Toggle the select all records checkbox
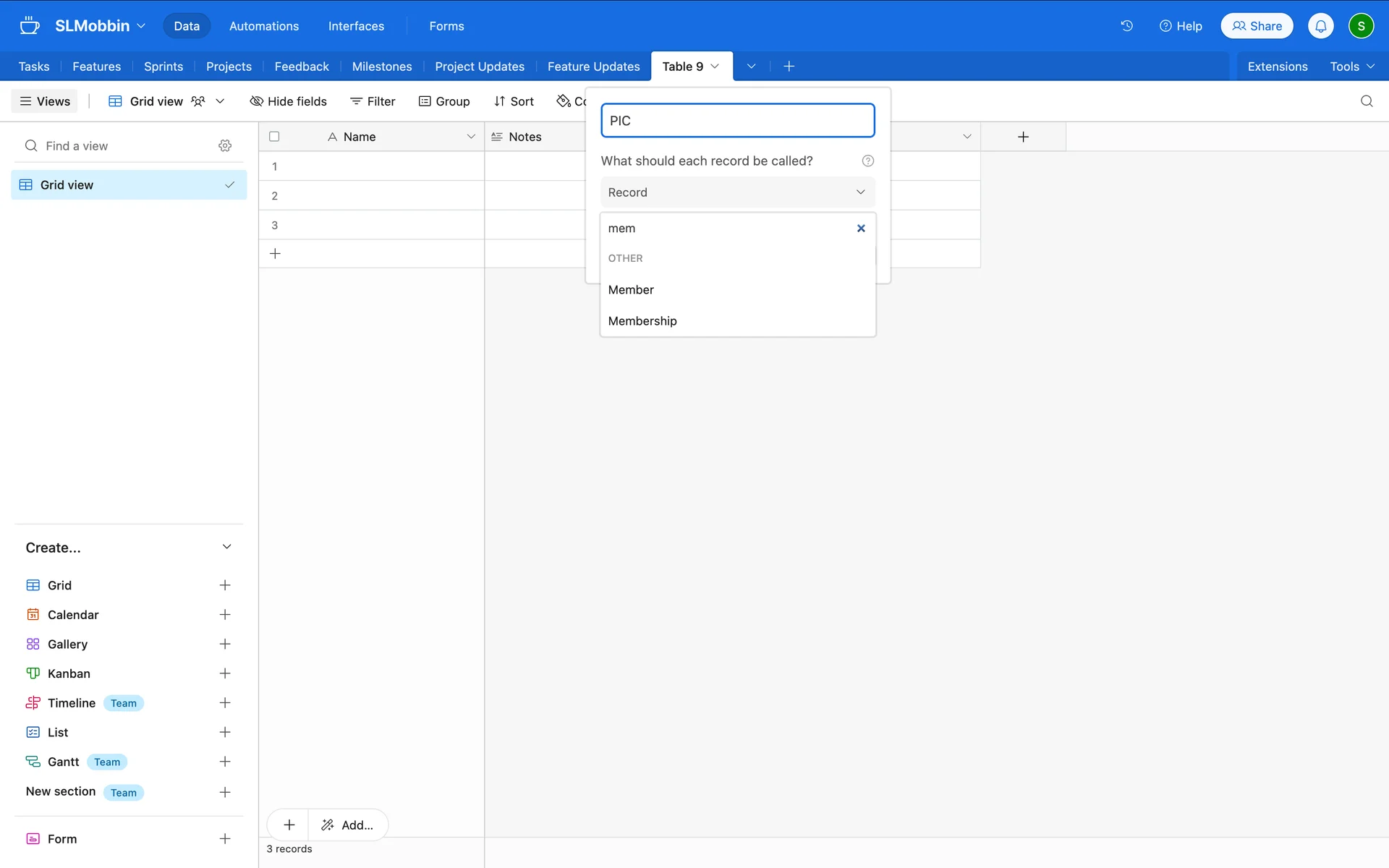Image resolution: width=1389 pixels, height=868 pixels. [x=274, y=137]
